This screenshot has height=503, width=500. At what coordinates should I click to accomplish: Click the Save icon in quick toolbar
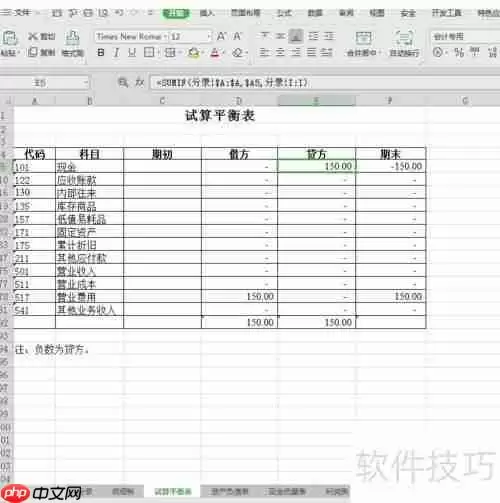pyautogui.click(x=57, y=13)
